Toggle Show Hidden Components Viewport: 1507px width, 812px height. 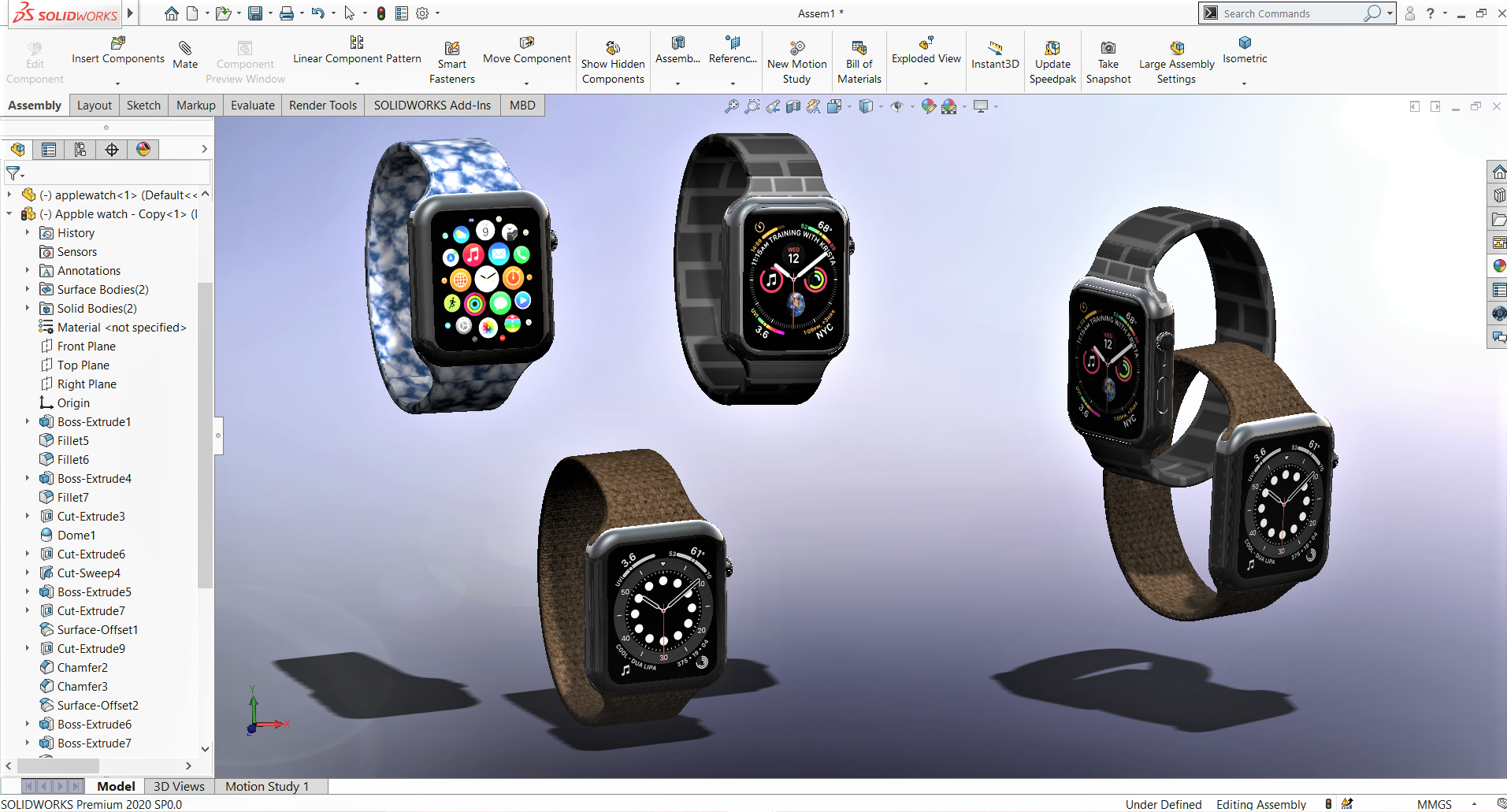pos(613,62)
